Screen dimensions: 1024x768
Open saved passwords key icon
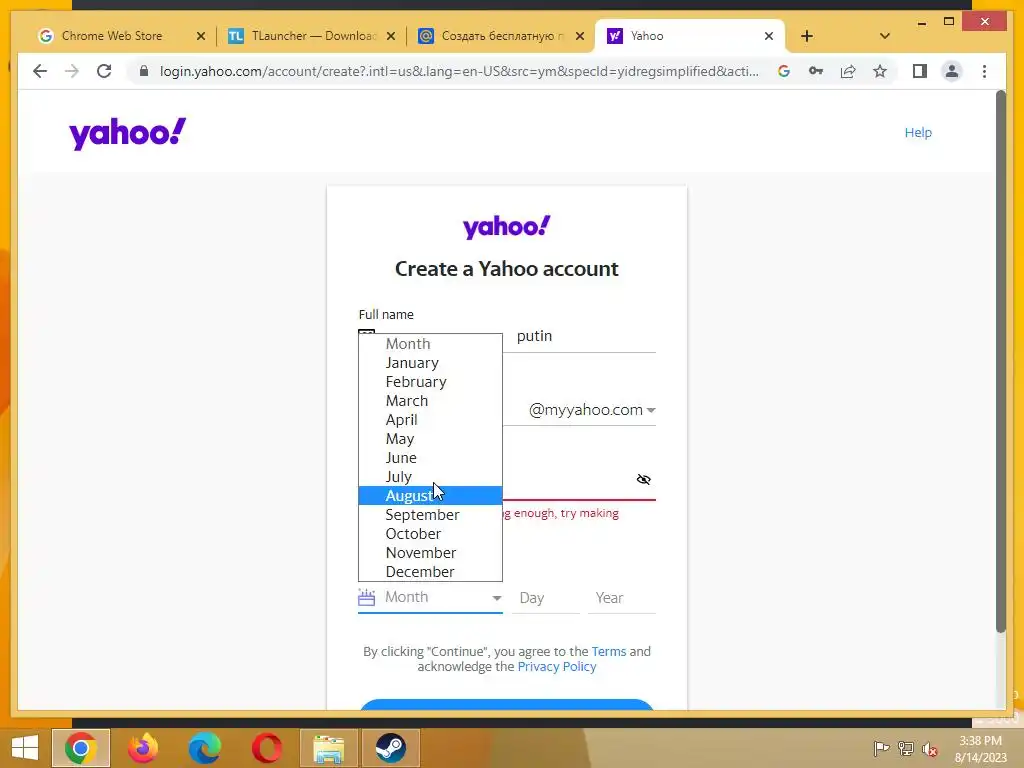coord(816,71)
